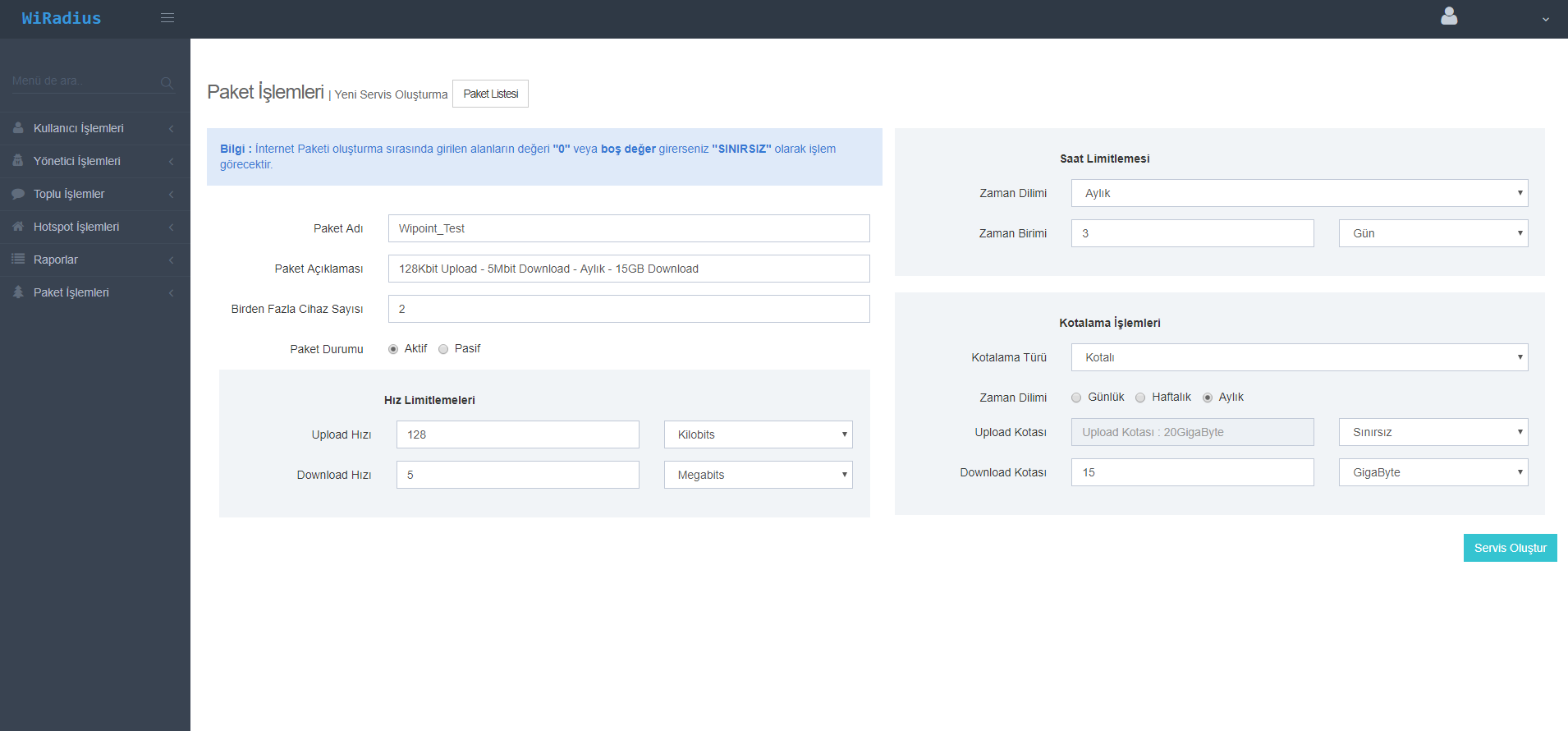Focus the Download Hızı value field
The height and width of the screenshot is (731, 1568).
(x=517, y=475)
